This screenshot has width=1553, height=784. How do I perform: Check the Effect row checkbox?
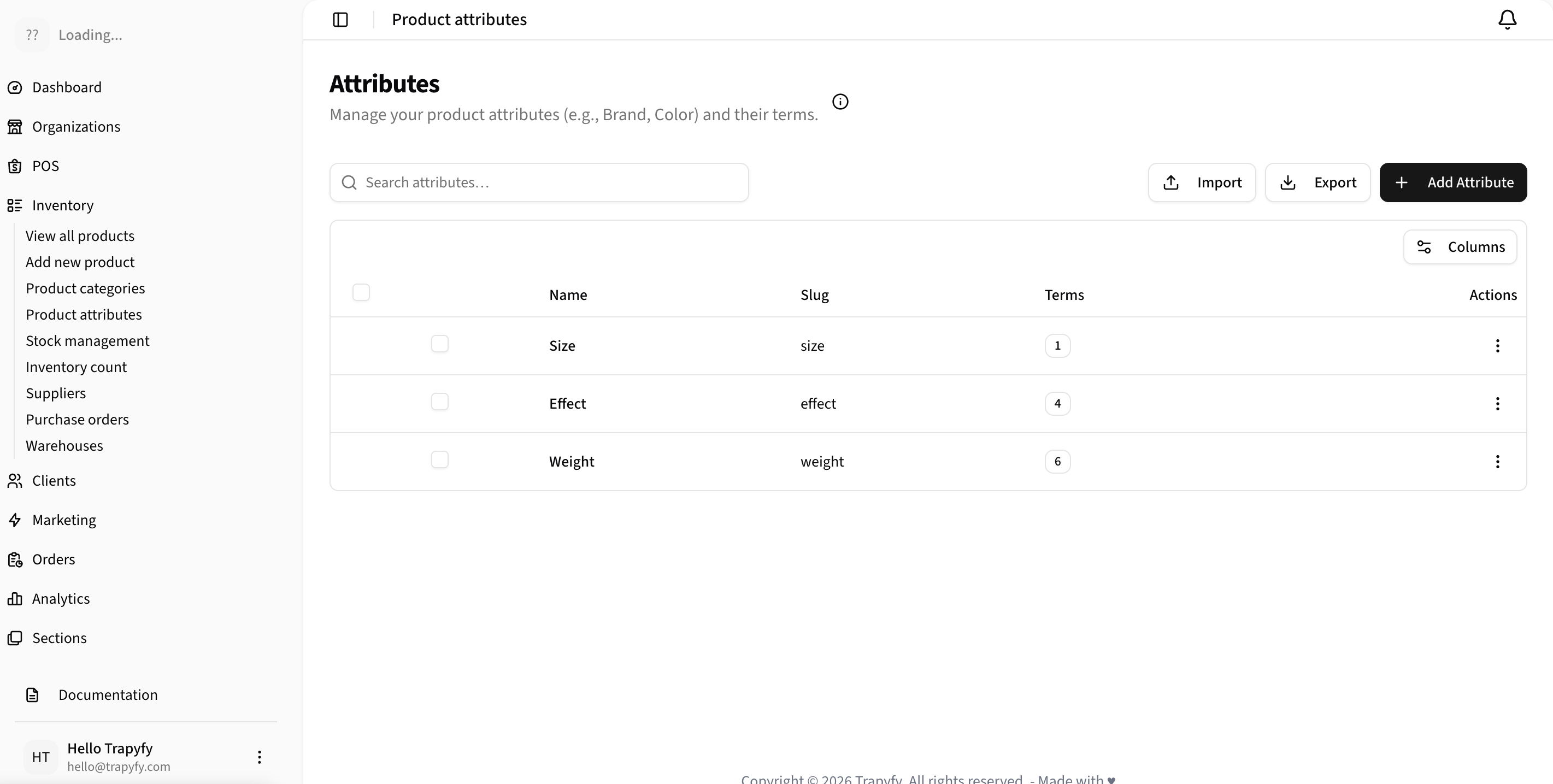[x=440, y=402]
